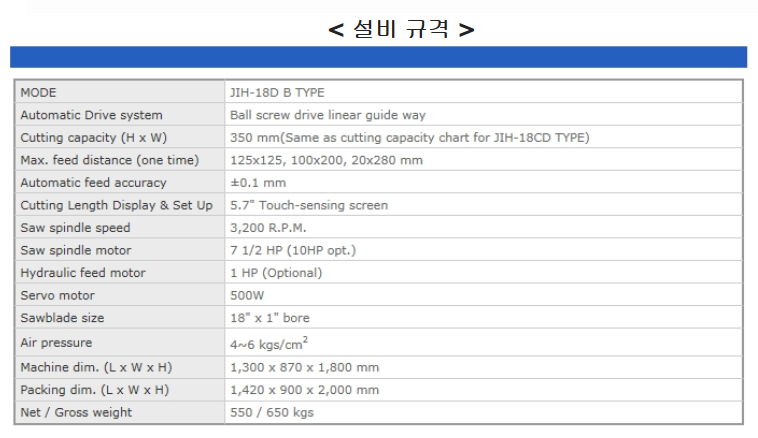Click the 350 mm cutting capacity value

[409, 138]
